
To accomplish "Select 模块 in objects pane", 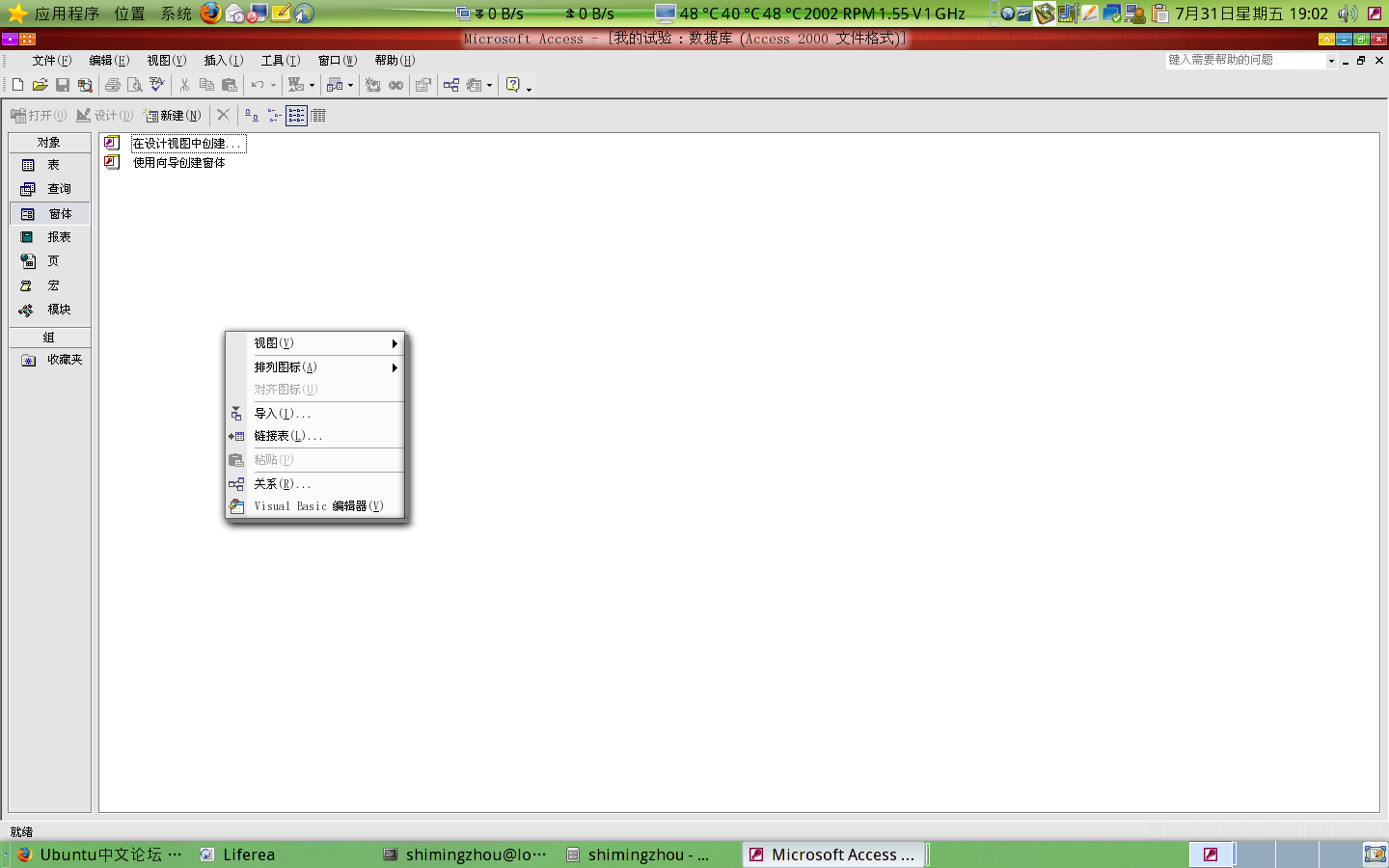I will tap(50, 310).
